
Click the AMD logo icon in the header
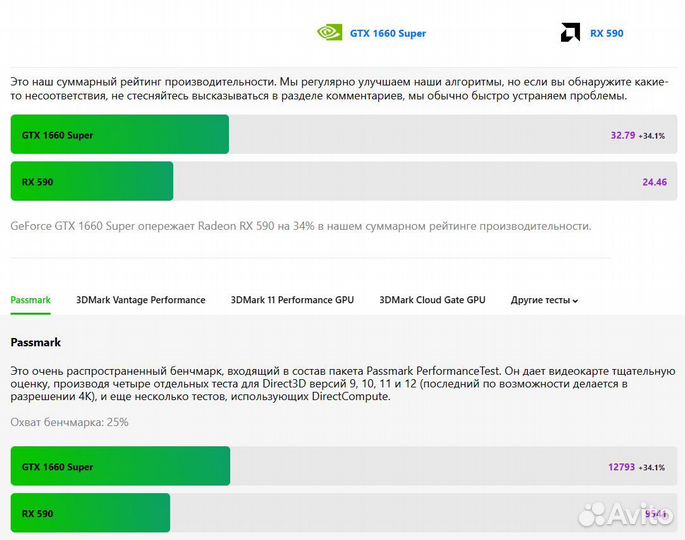tap(570, 32)
